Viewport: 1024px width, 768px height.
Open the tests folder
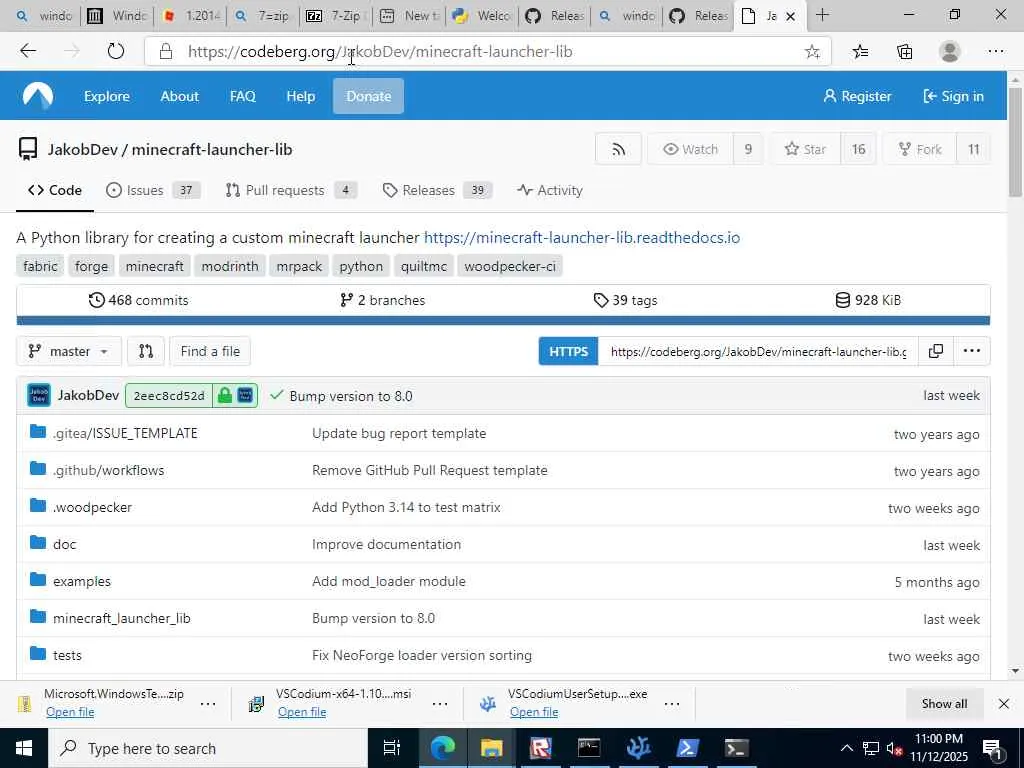[x=67, y=655]
